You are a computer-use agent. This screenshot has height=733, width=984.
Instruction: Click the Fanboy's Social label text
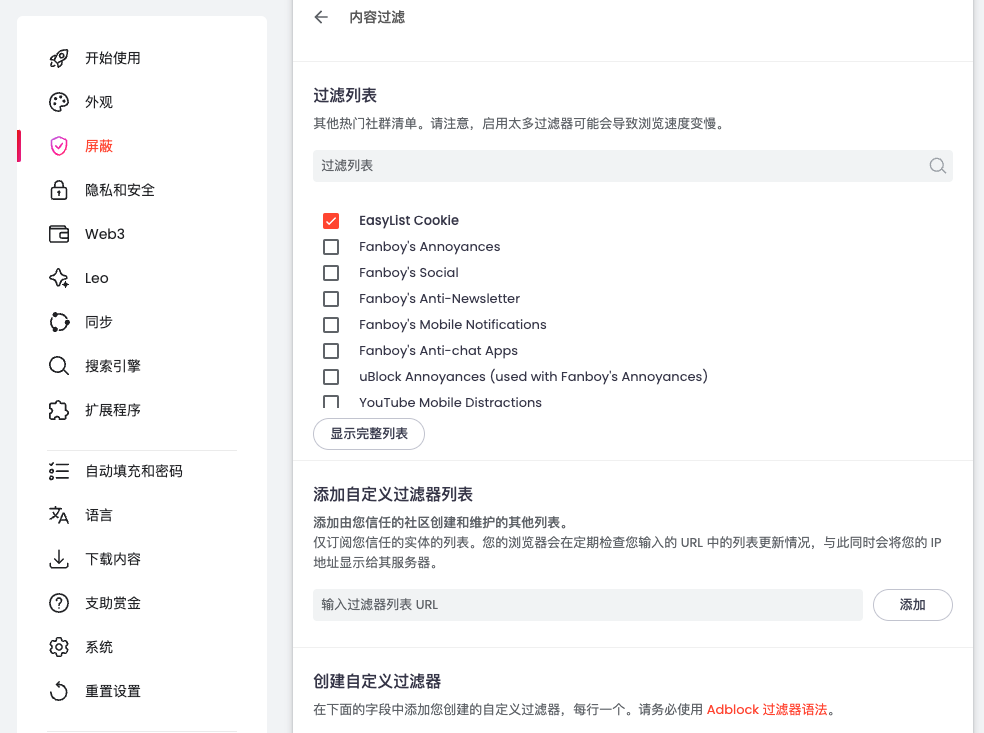pyautogui.click(x=409, y=273)
